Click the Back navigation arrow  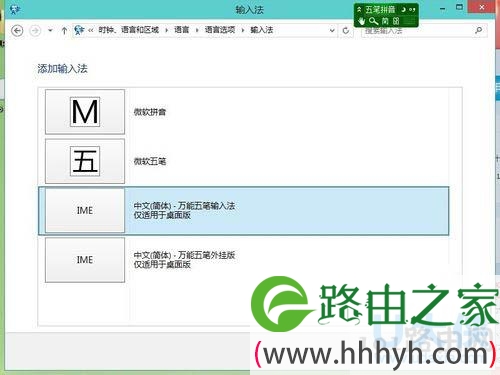coord(17,31)
